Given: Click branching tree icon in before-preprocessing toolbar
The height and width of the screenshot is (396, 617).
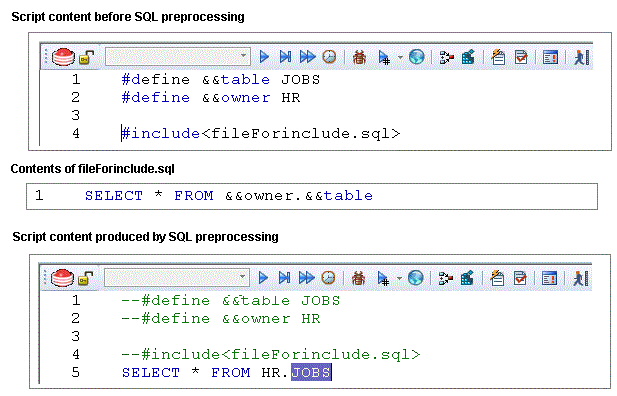Looking at the screenshot, I should (x=447, y=57).
